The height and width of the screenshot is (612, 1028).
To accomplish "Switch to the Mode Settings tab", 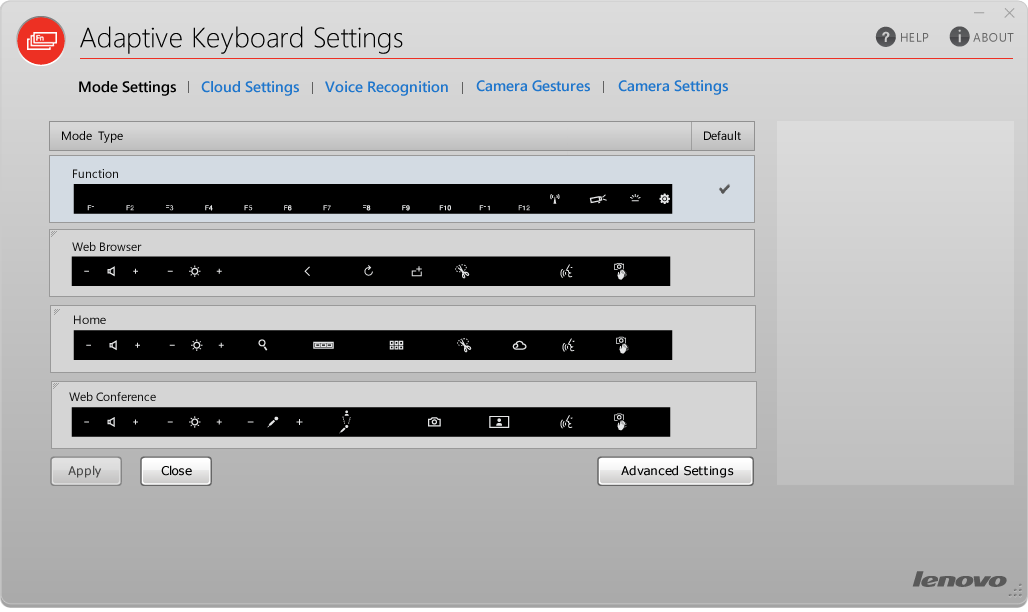I will click(127, 87).
